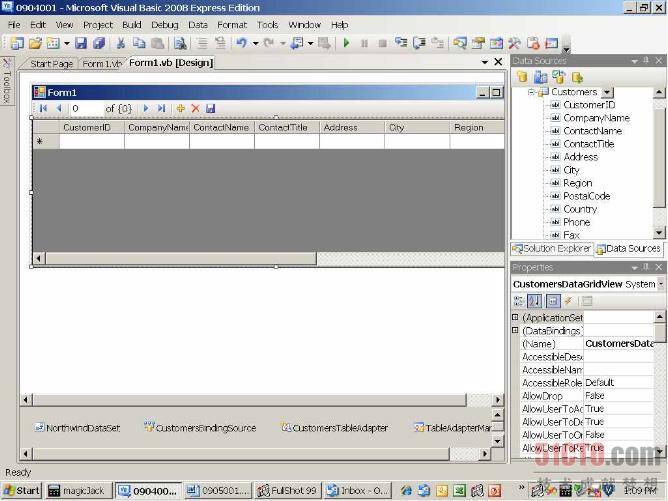Click the Stop Debugging square icon
This screenshot has height=501, width=668.
click(x=383, y=43)
